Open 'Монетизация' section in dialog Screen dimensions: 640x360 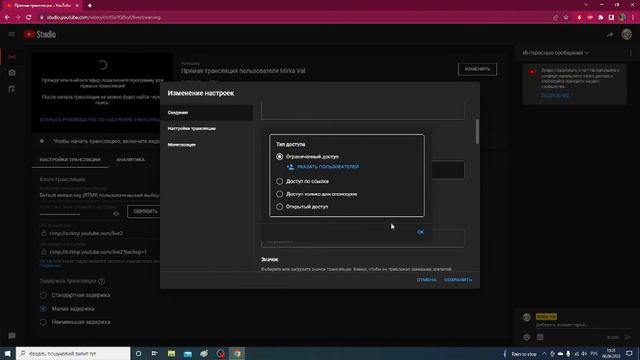point(207,144)
